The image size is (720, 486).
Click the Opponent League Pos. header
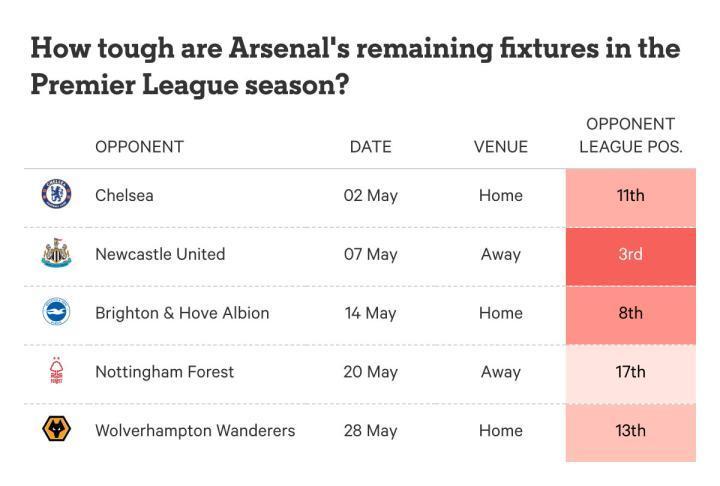[630, 135]
